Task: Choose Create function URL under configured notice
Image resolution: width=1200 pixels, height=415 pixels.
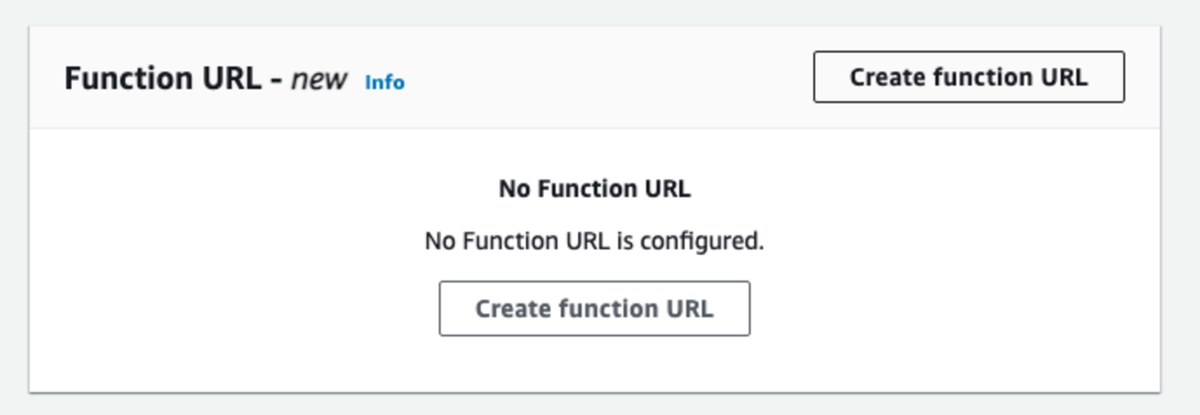Action: [594, 308]
